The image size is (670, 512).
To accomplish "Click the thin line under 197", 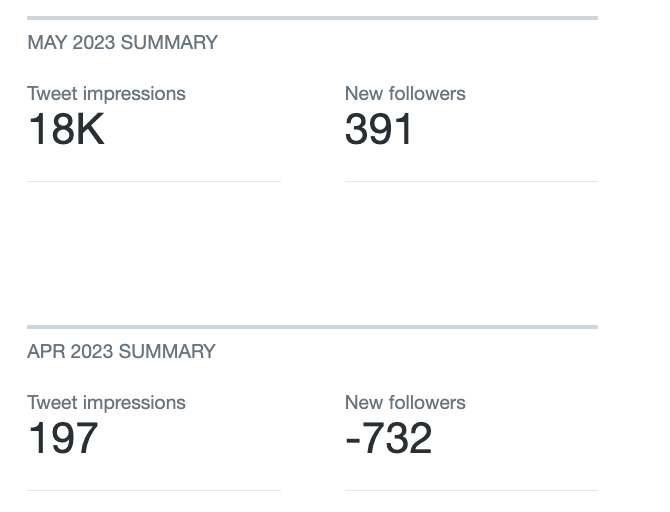I will 154,490.
